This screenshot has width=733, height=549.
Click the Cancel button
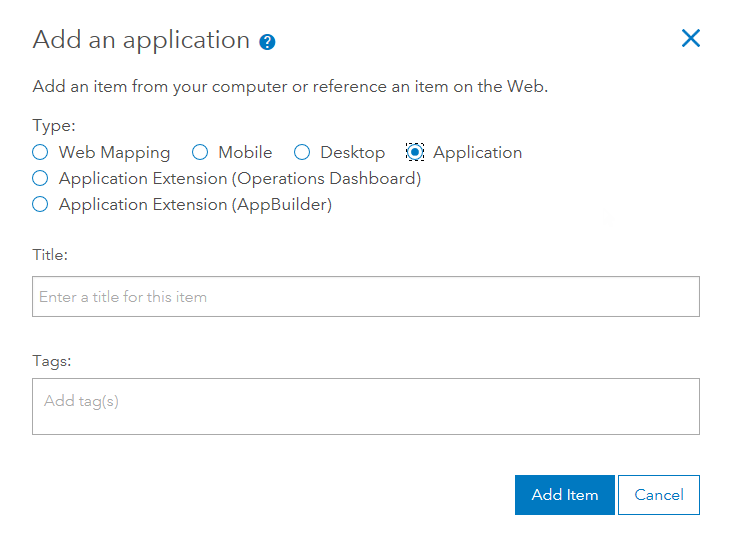(x=659, y=495)
